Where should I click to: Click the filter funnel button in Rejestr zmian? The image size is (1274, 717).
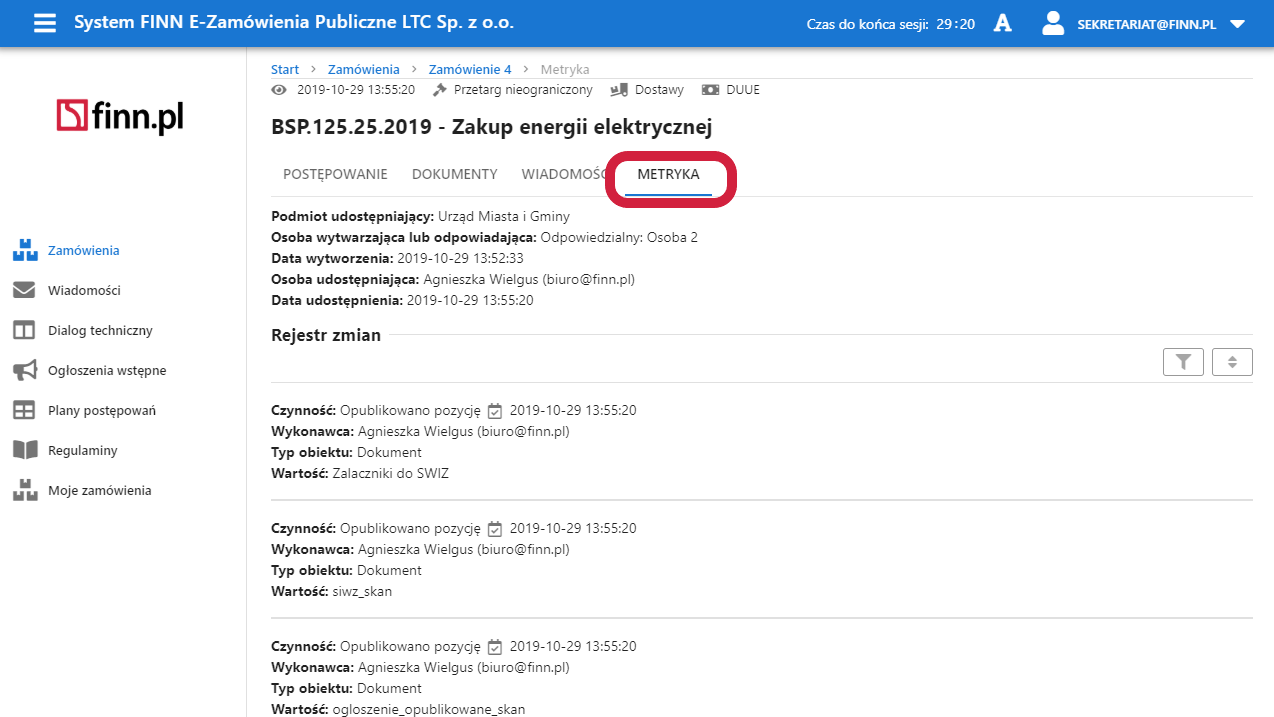click(x=1184, y=362)
